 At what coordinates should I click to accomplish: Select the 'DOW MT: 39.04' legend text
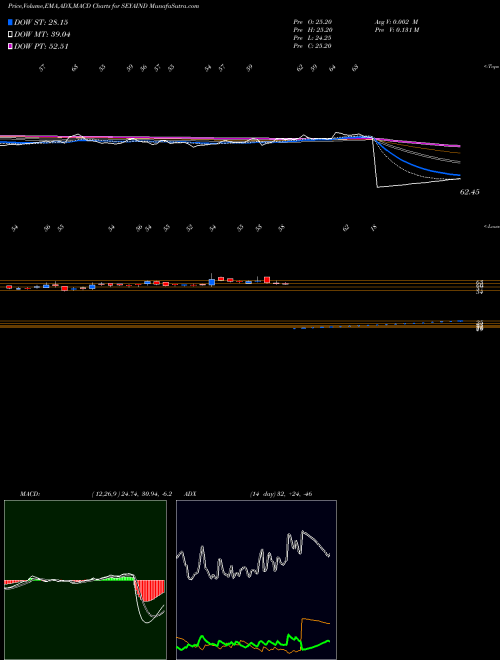click(x=42, y=35)
